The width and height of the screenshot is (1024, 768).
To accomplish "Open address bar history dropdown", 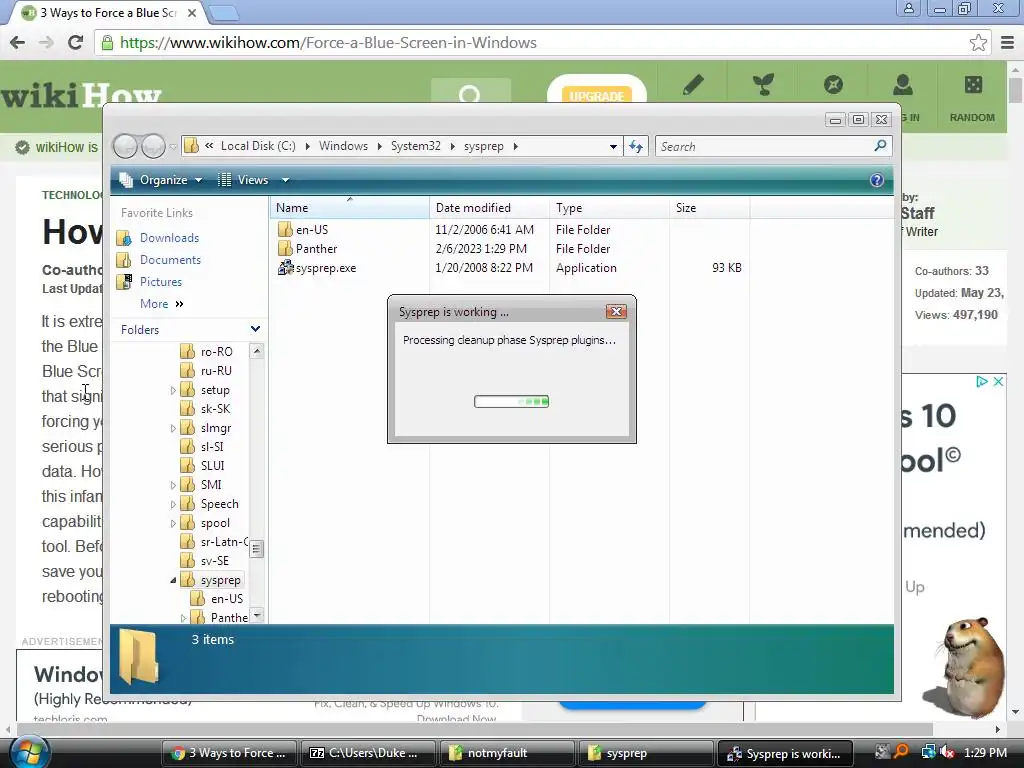I will coord(613,146).
